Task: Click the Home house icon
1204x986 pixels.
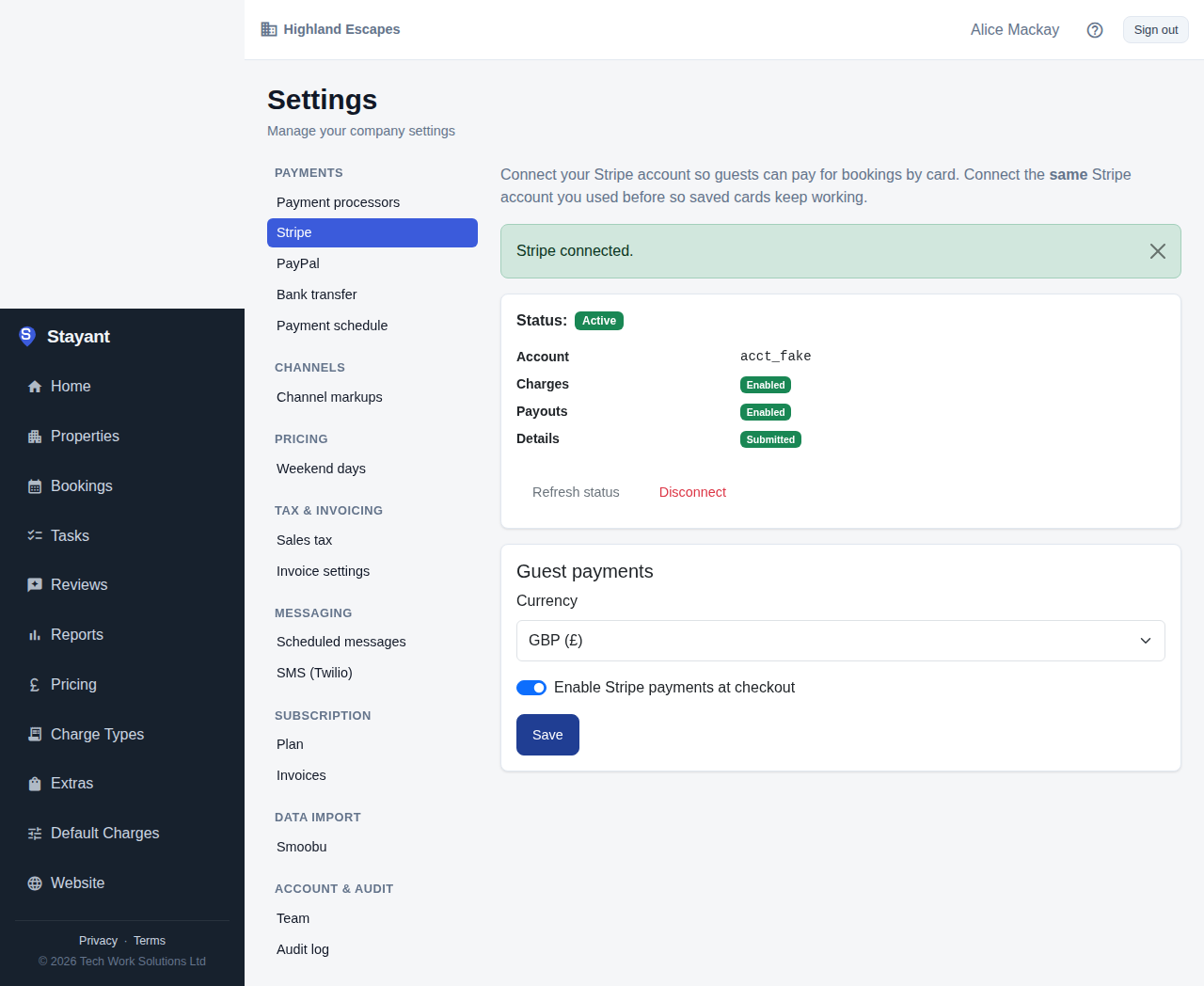Action: [35, 387]
